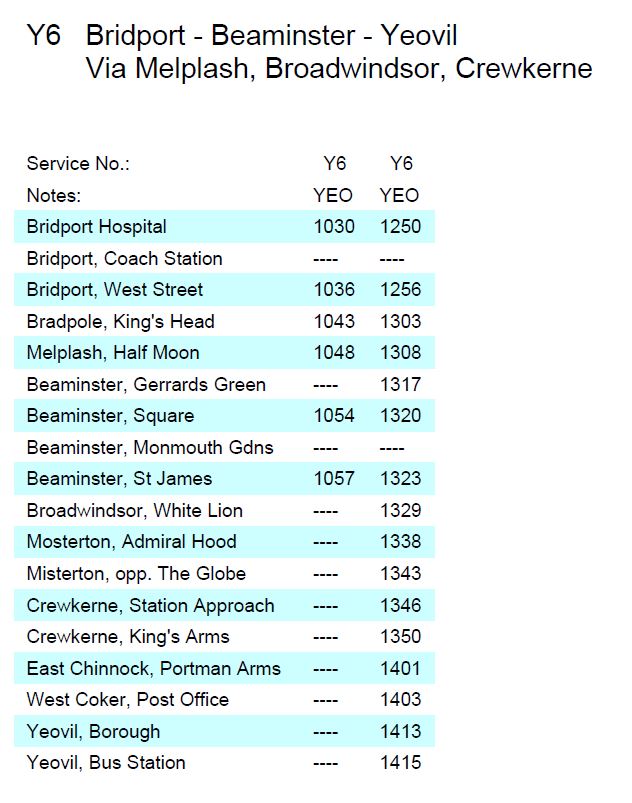
Task: Select the Broadwindsor, White Lion stop
Action: pyautogui.click(x=135, y=510)
